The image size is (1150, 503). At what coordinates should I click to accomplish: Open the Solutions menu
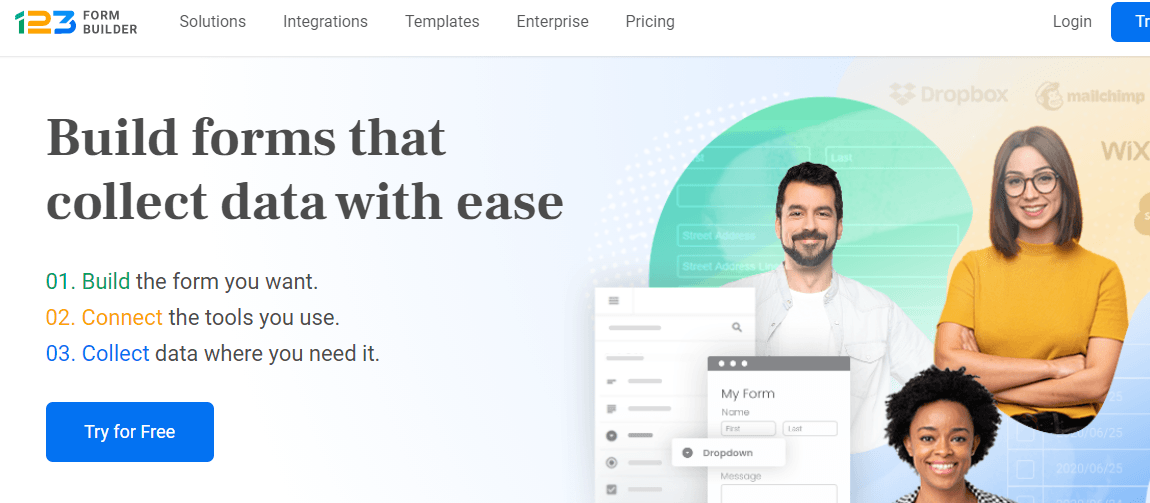coord(212,21)
